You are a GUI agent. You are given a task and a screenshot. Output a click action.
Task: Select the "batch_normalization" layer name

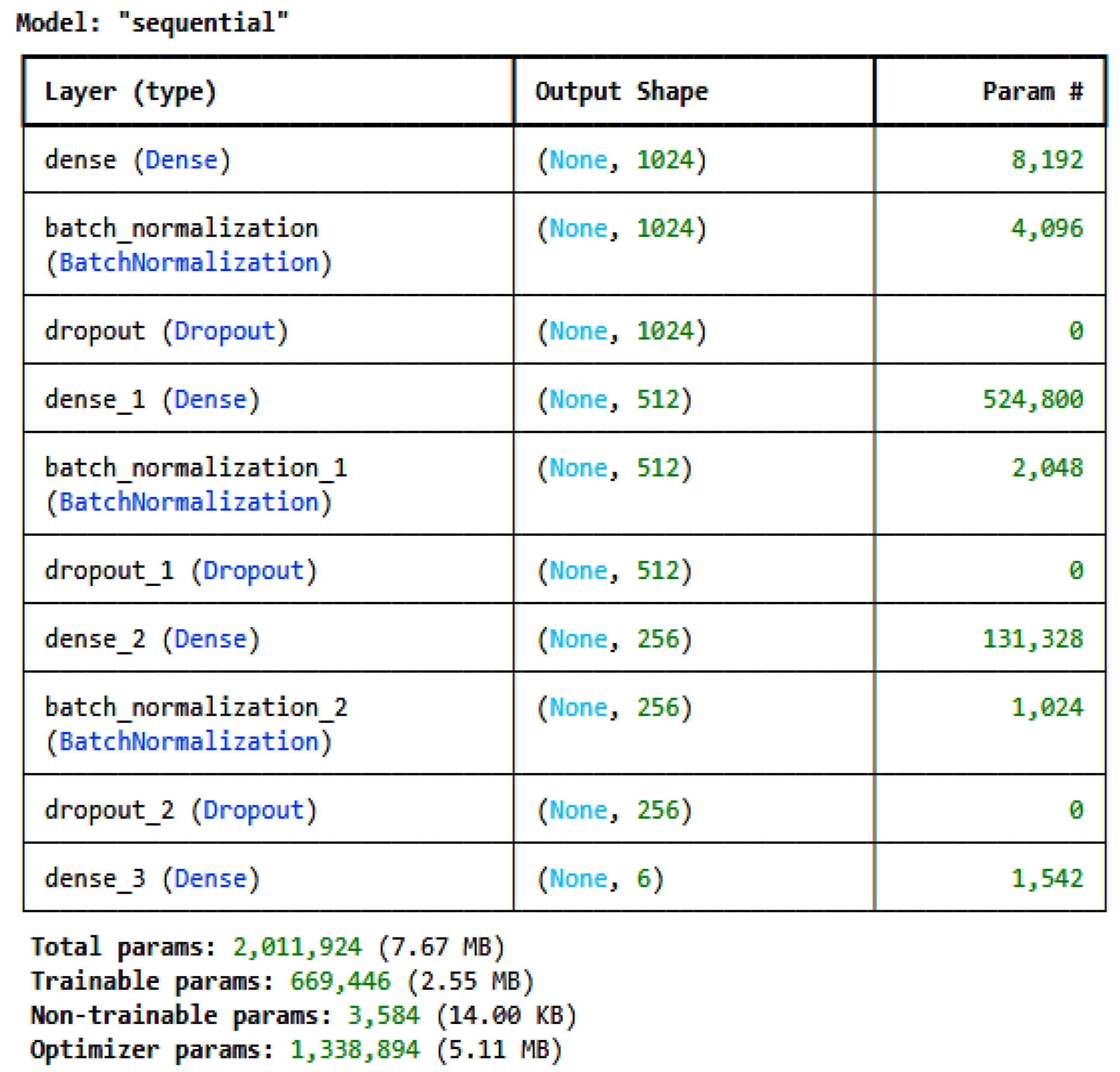pos(181,228)
